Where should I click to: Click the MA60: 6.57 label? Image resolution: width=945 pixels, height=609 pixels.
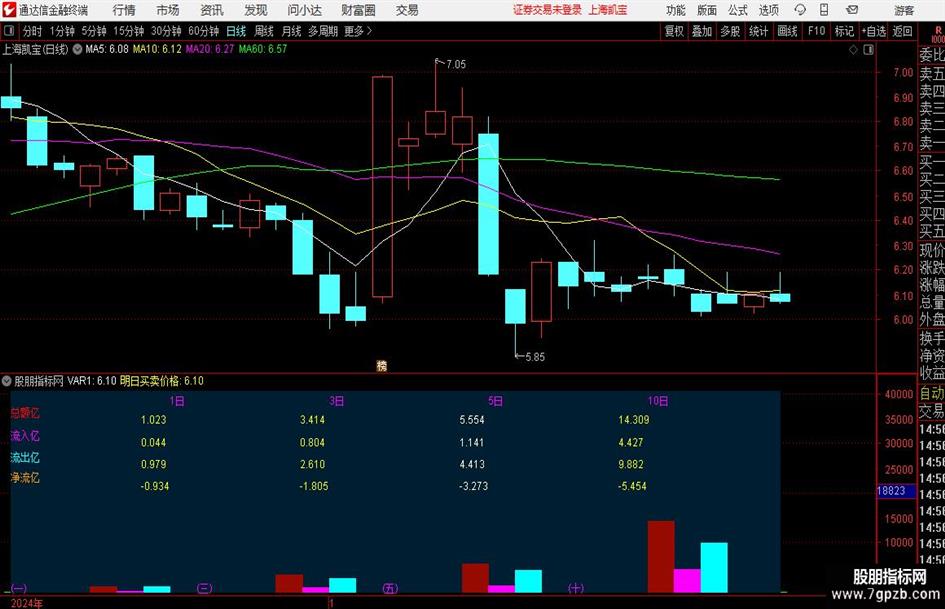[x=263, y=49]
